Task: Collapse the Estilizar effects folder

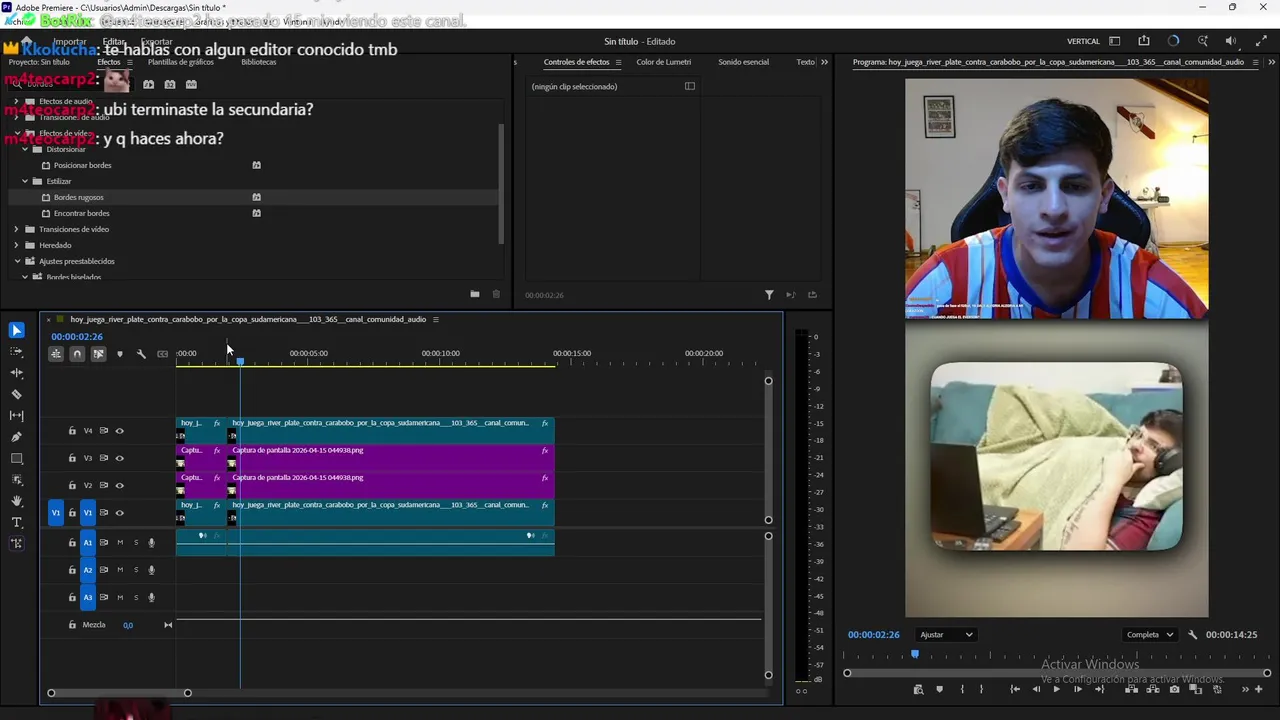Action: click(25, 181)
